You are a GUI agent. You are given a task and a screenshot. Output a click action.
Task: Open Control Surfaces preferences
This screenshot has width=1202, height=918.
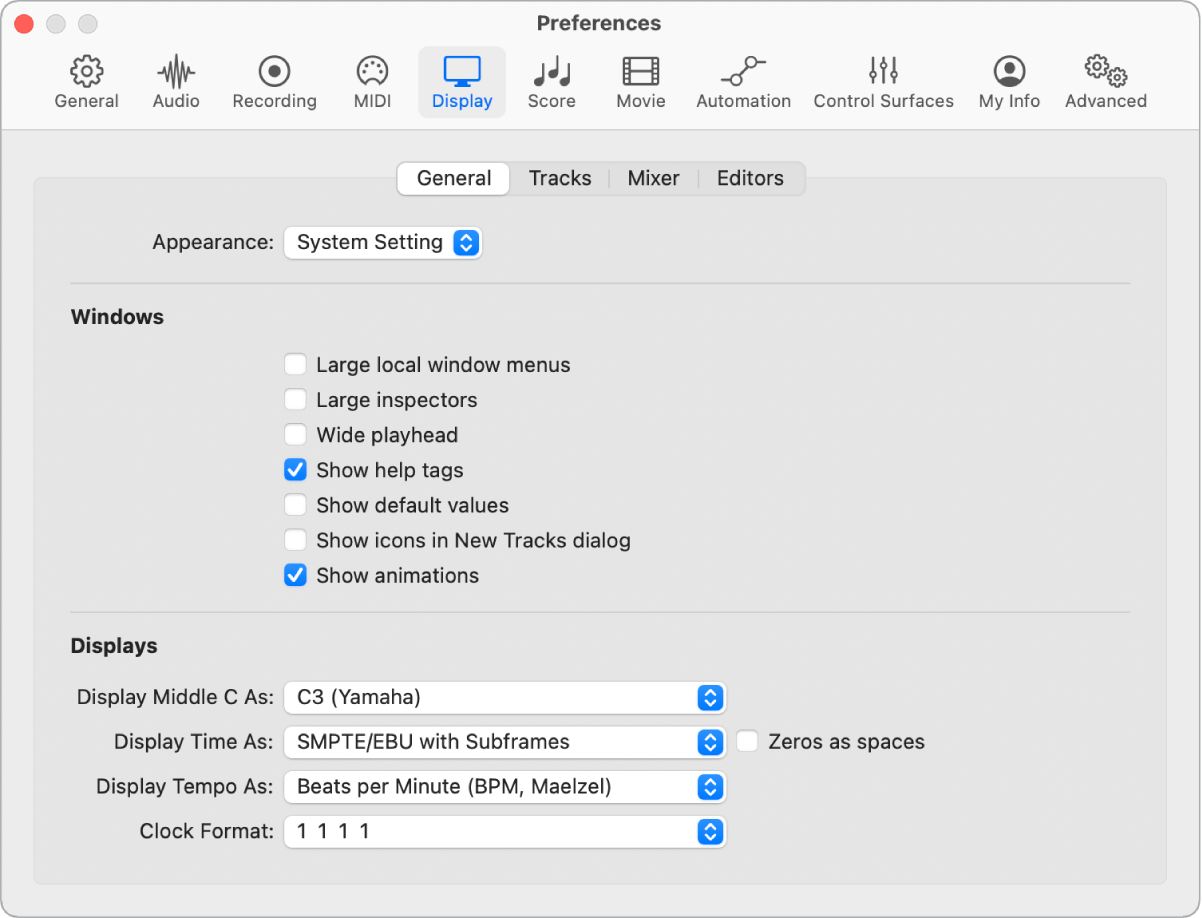point(883,82)
